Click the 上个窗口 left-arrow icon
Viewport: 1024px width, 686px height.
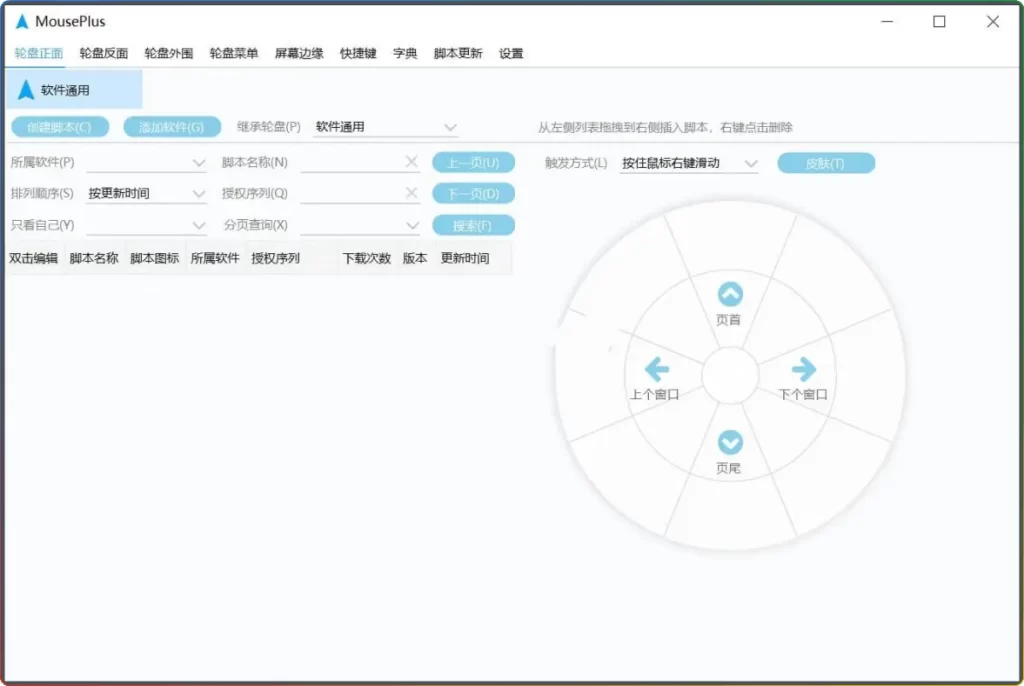[x=656, y=370]
